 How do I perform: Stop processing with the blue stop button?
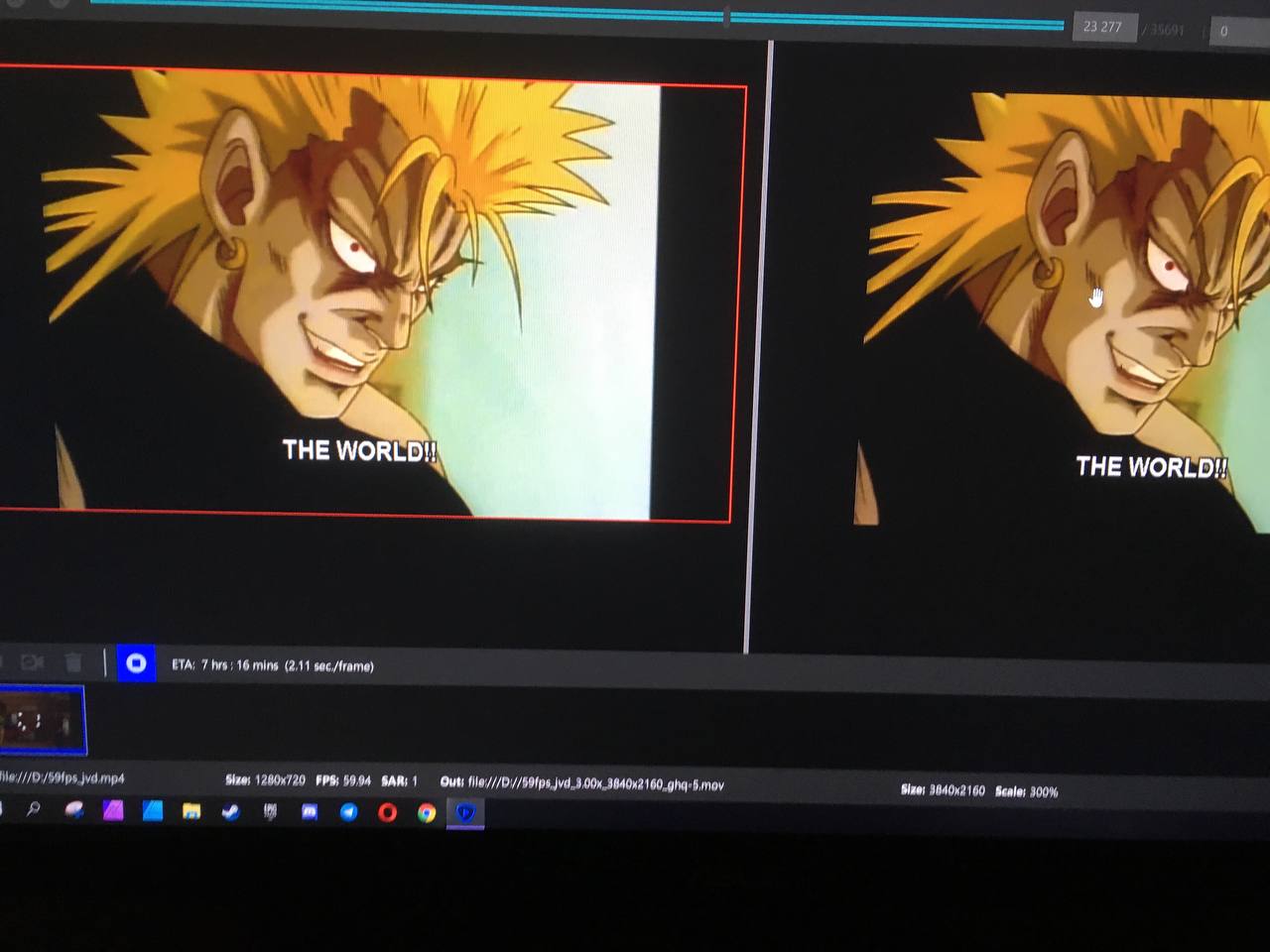tap(136, 663)
